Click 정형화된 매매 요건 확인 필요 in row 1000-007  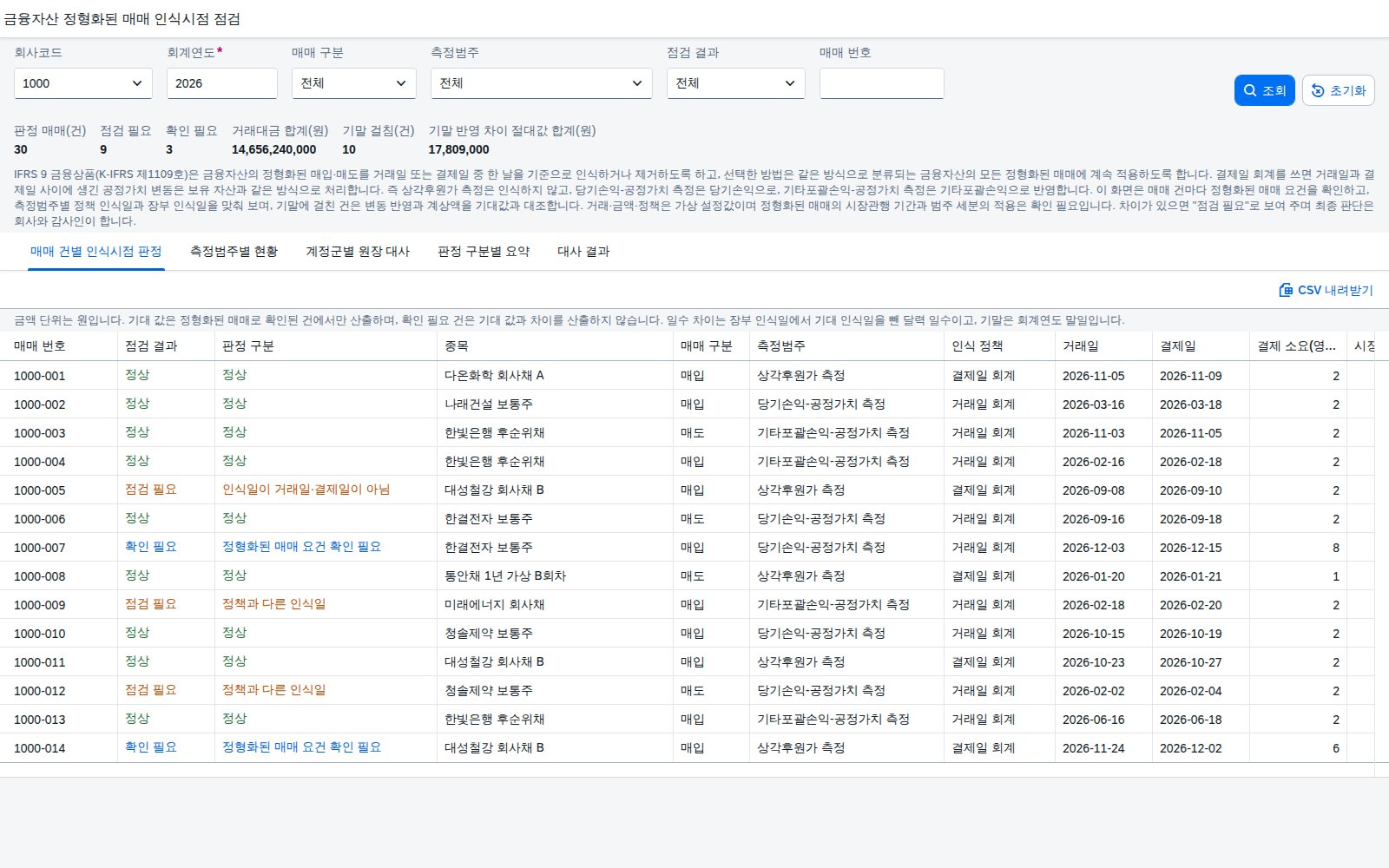point(301,547)
